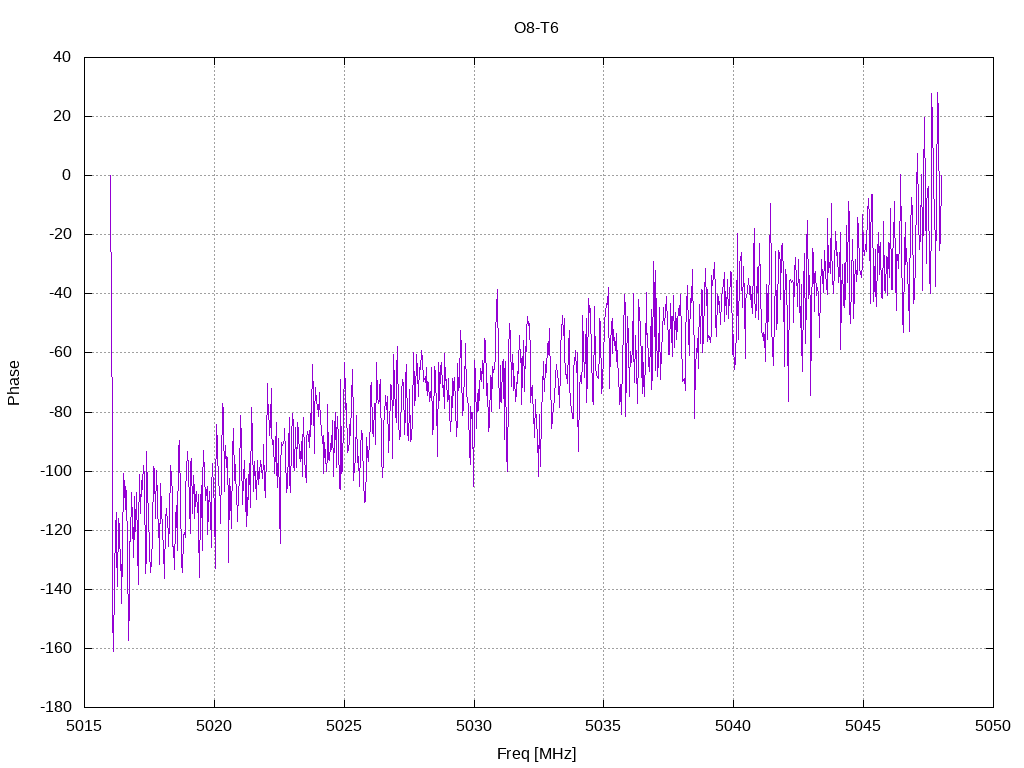Click x-axis tick label 5030
The width and height of the screenshot is (1024, 768).
point(474,726)
